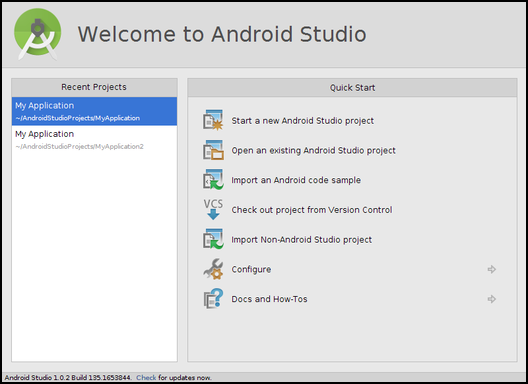Click the ~/AndroidStudioProjects/MyApplication2 path text
The height and width of the screenshot is (384, 528).
[x=79, y=147]
